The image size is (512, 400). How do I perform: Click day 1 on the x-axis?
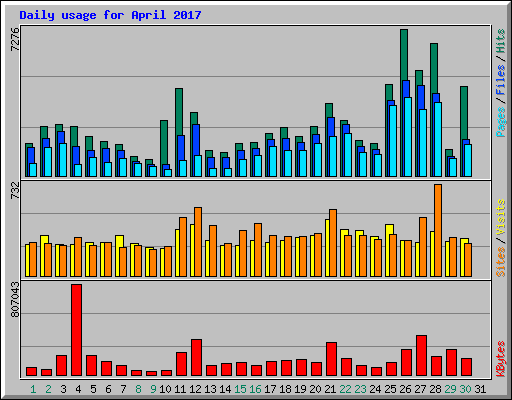pyautogui.click(x=33, y=389)
